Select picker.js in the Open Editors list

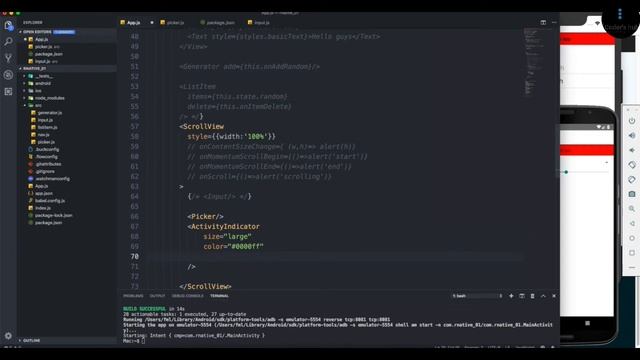[43, 47]
